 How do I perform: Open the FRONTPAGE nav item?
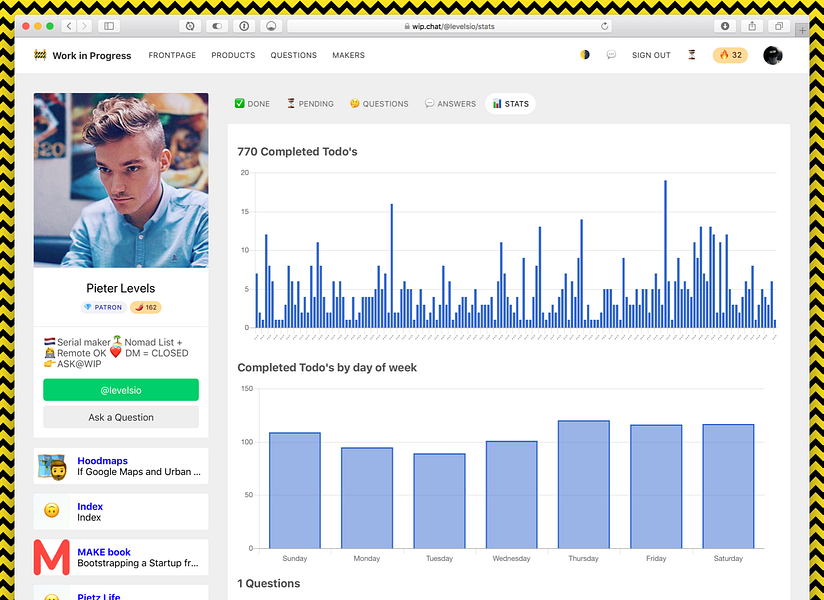(x=172, y=55)
